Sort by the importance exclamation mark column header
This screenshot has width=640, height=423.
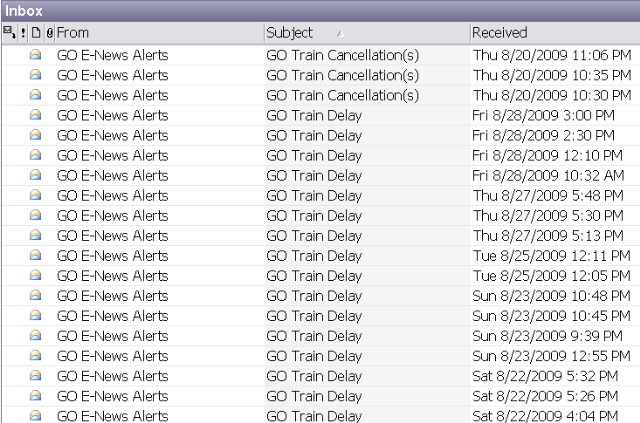click(x=23, y=33)
